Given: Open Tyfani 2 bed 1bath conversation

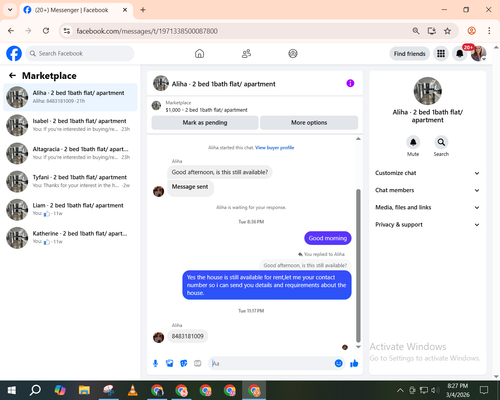Looking at the screenshot, I should pyautogui.click(x=70, y=181).
